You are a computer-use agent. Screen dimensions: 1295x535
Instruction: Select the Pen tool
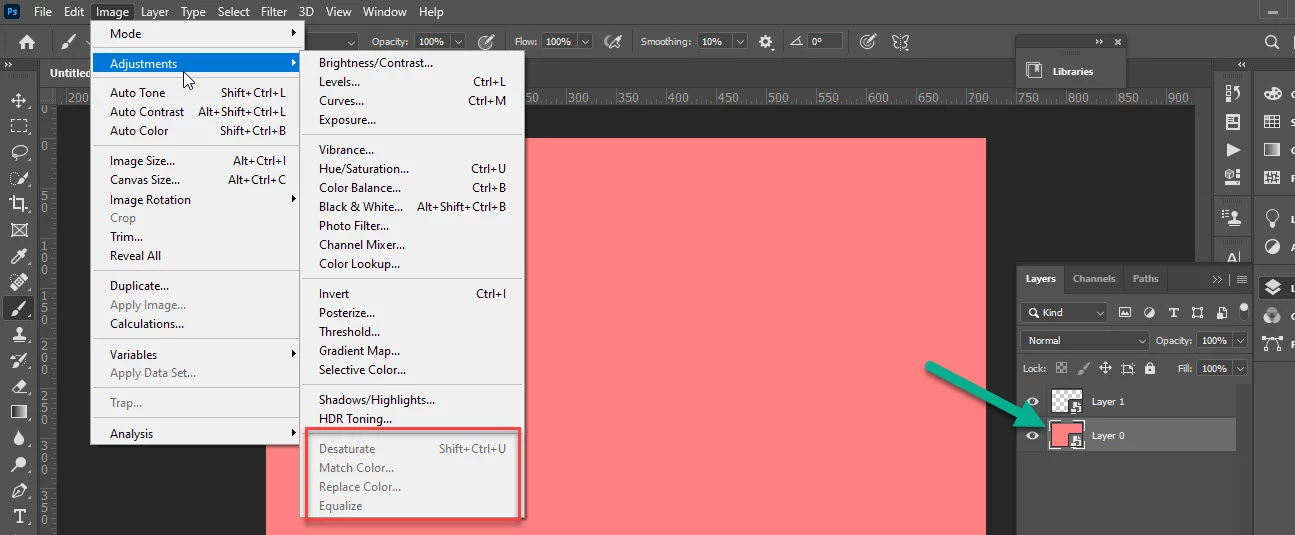19,490
